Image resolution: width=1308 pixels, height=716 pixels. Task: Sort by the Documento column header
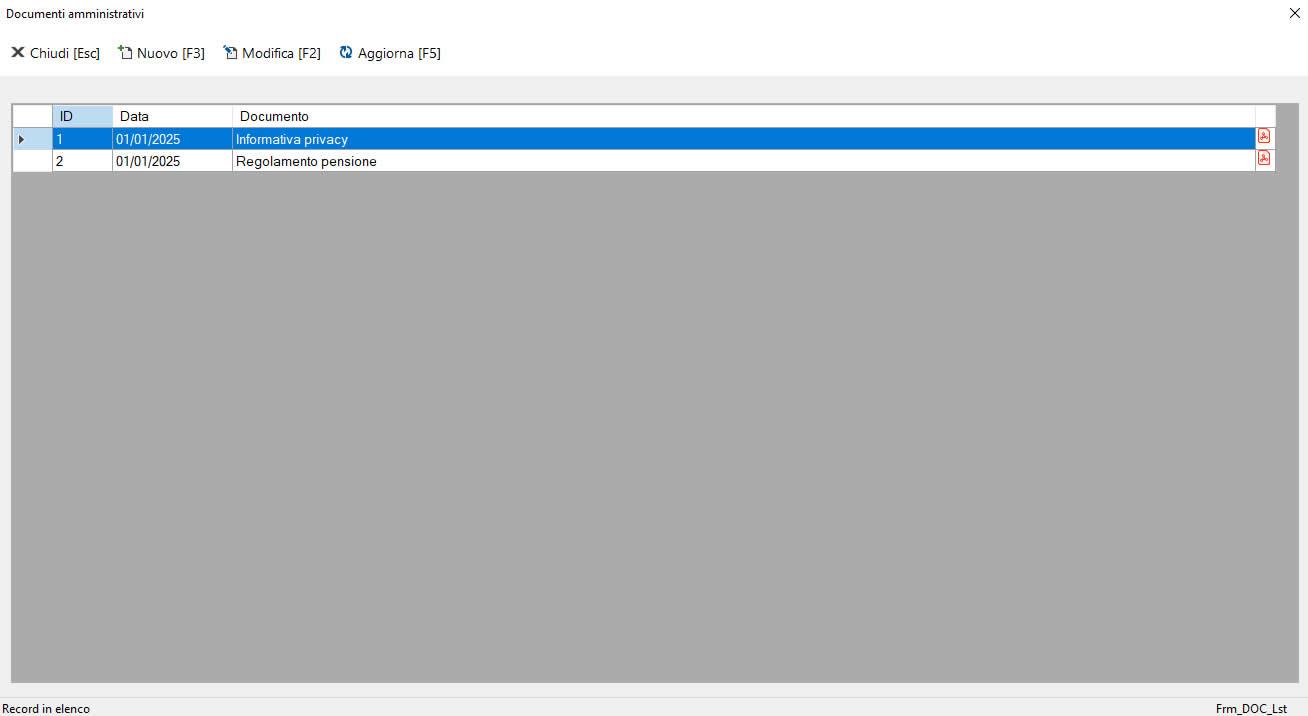pyautogui.click(x=743, y=116)
